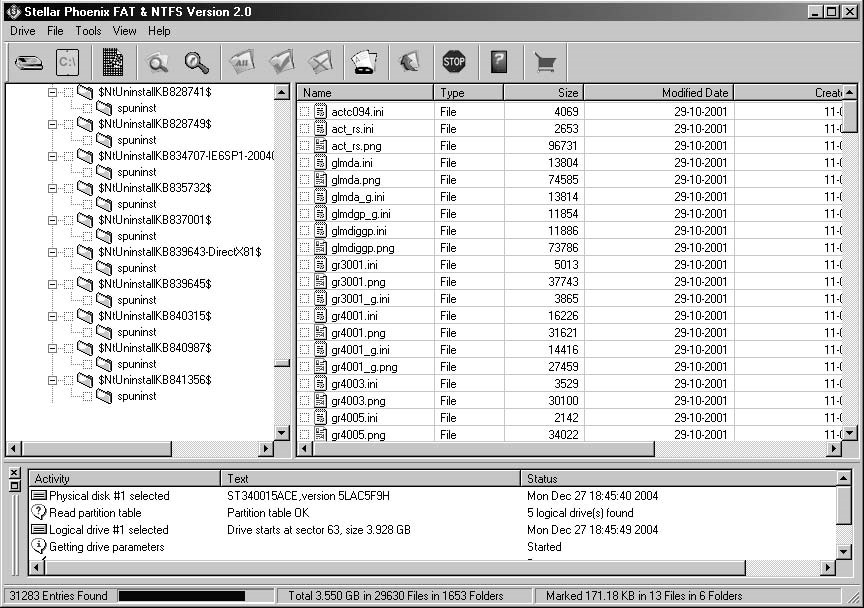
Task: Click the shopping cart icon
Action: pyautogui.click(x=544, y=62)
